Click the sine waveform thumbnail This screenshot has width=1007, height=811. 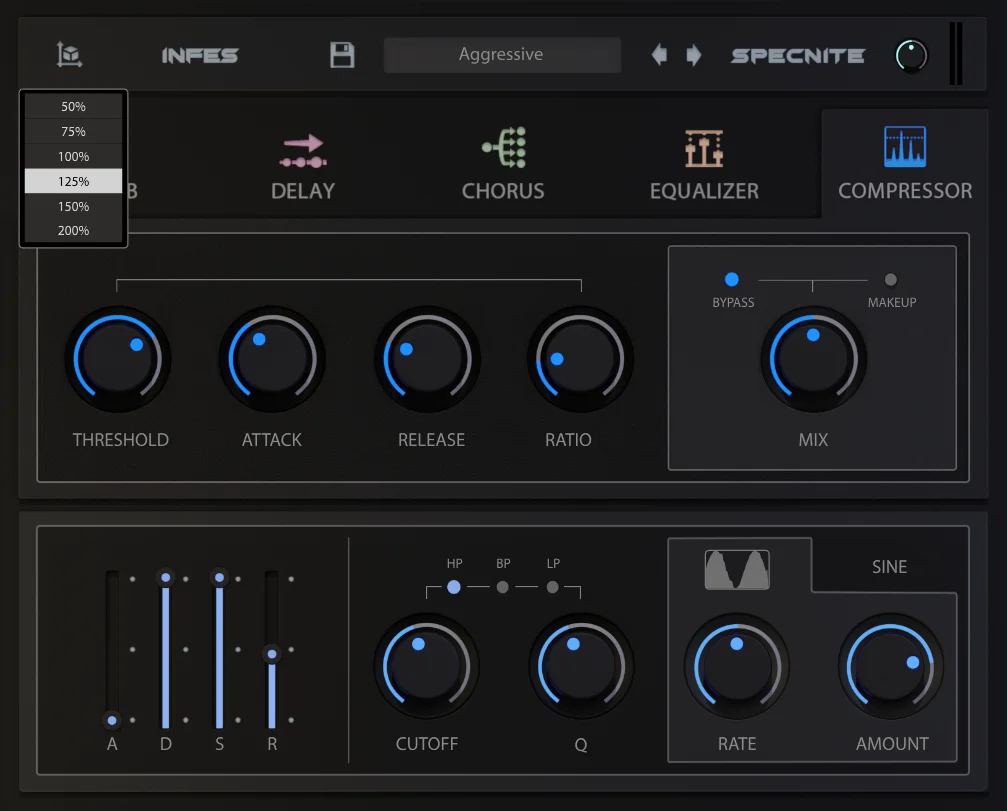(737, 569)
